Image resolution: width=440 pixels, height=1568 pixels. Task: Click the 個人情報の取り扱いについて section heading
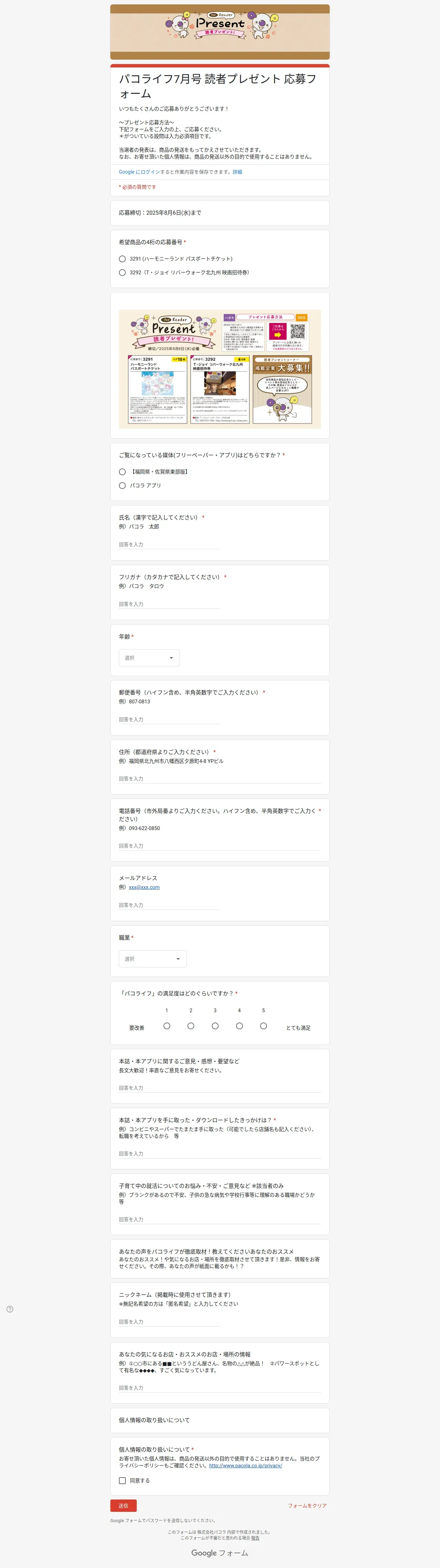(154, 1420)
